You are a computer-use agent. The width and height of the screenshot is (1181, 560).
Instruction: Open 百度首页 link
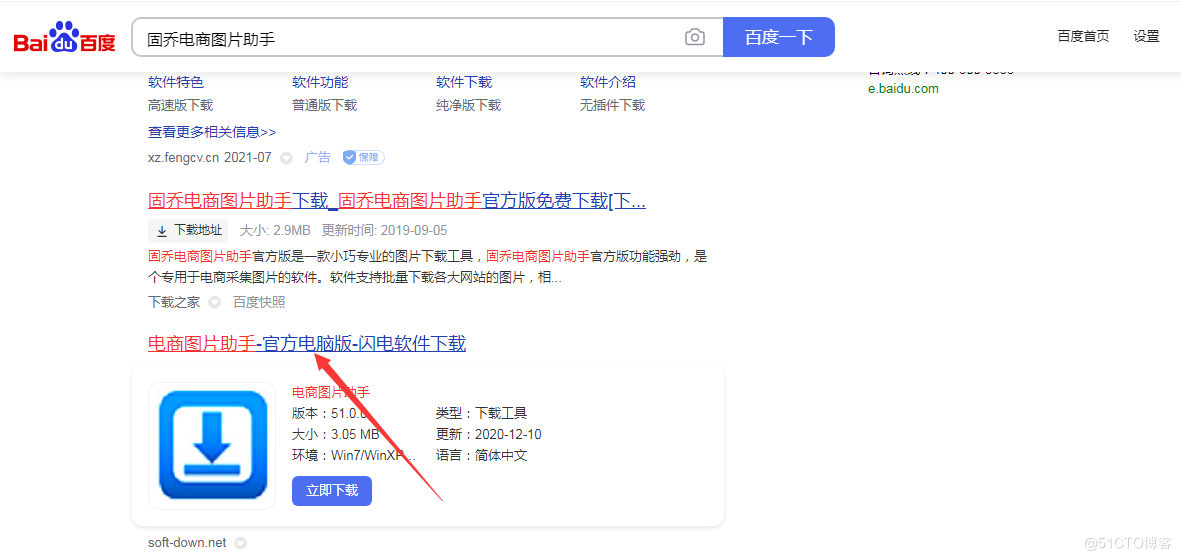1083,36
